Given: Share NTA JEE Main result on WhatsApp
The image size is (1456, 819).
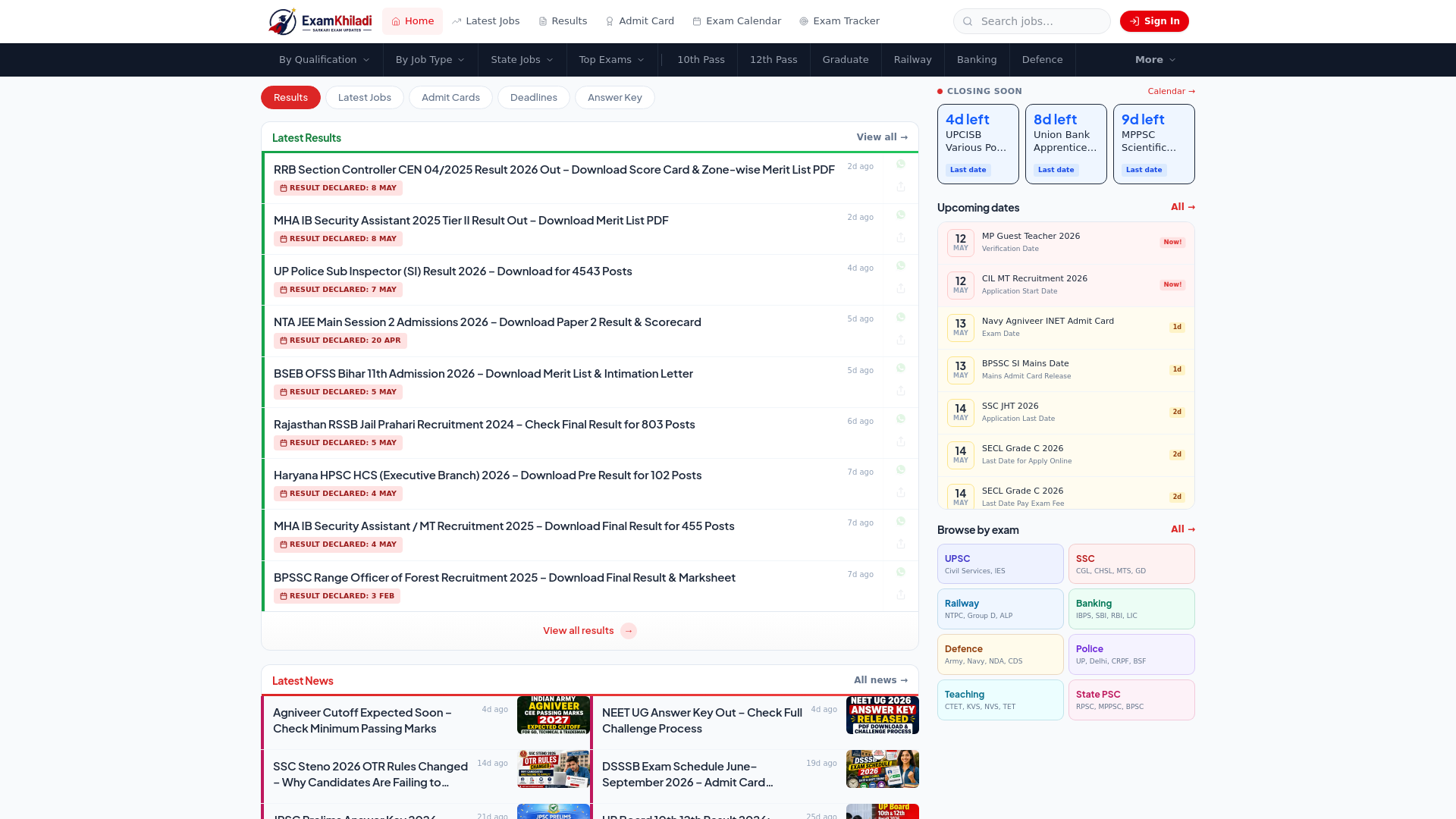Looking at the screenshot, I should click(901, 318).
